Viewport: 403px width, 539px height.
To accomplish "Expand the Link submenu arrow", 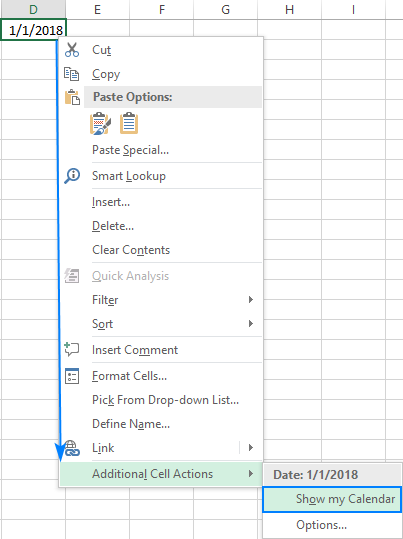I will point(251,448).
